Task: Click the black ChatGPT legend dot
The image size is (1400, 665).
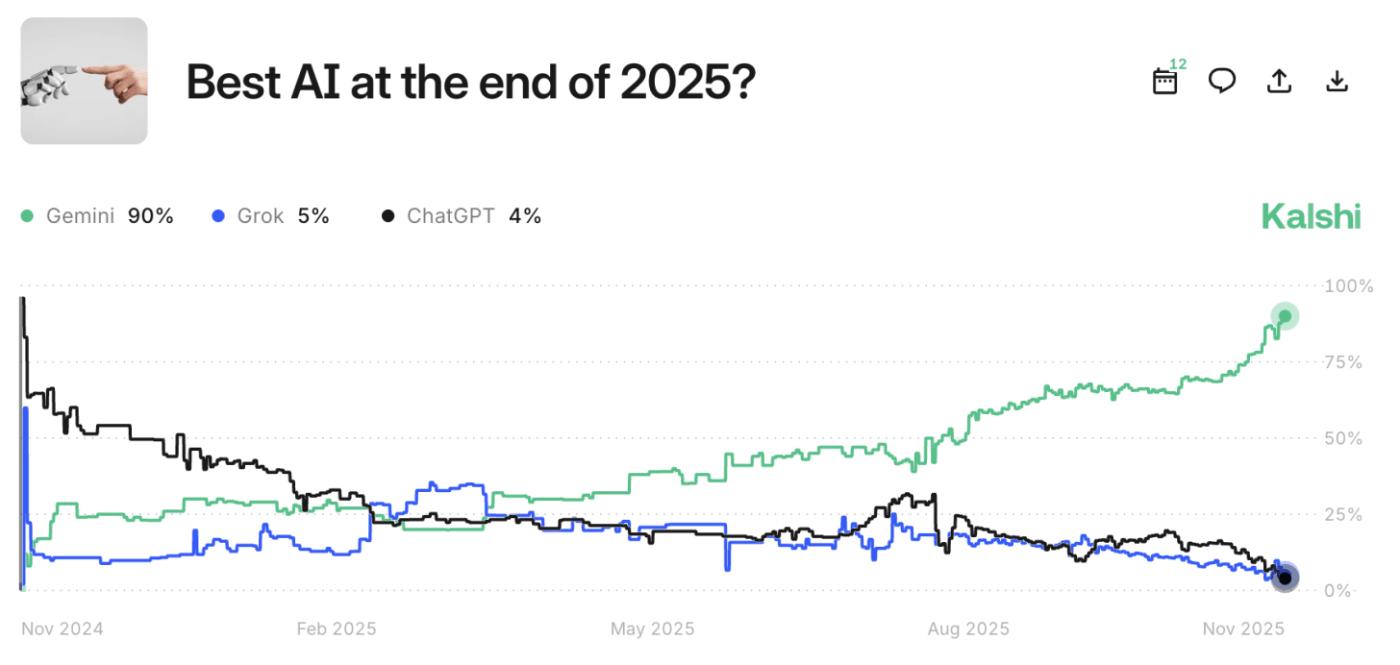Action: point(388,216)
